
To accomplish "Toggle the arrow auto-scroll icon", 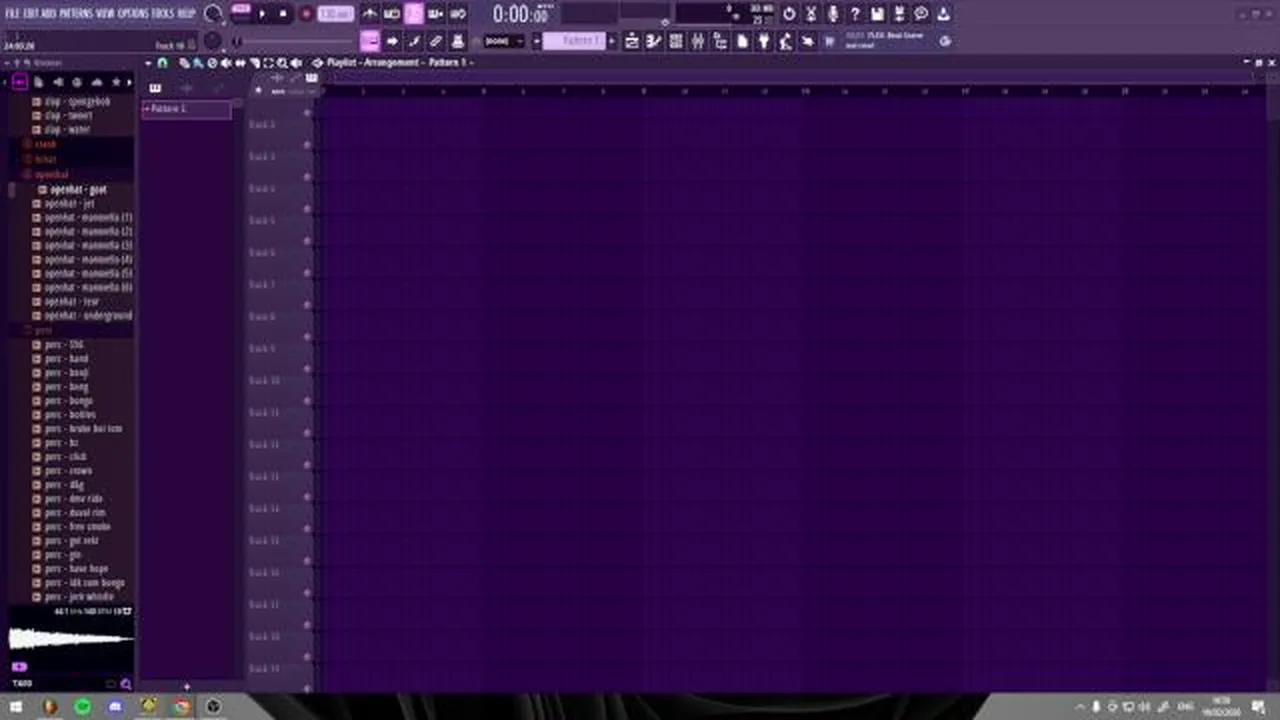I will click(392, 41).
